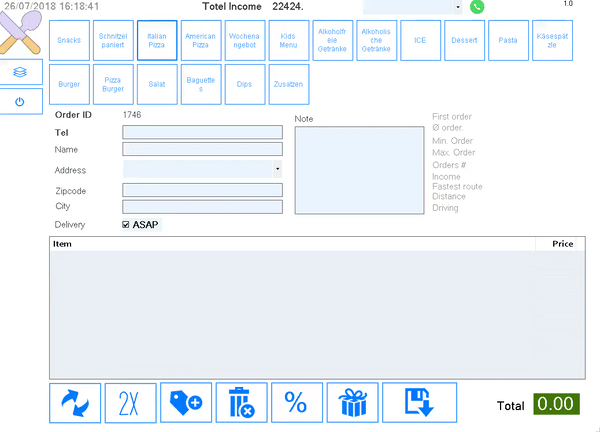Click the refresh arrows icon button

click(x=75, y=403)
